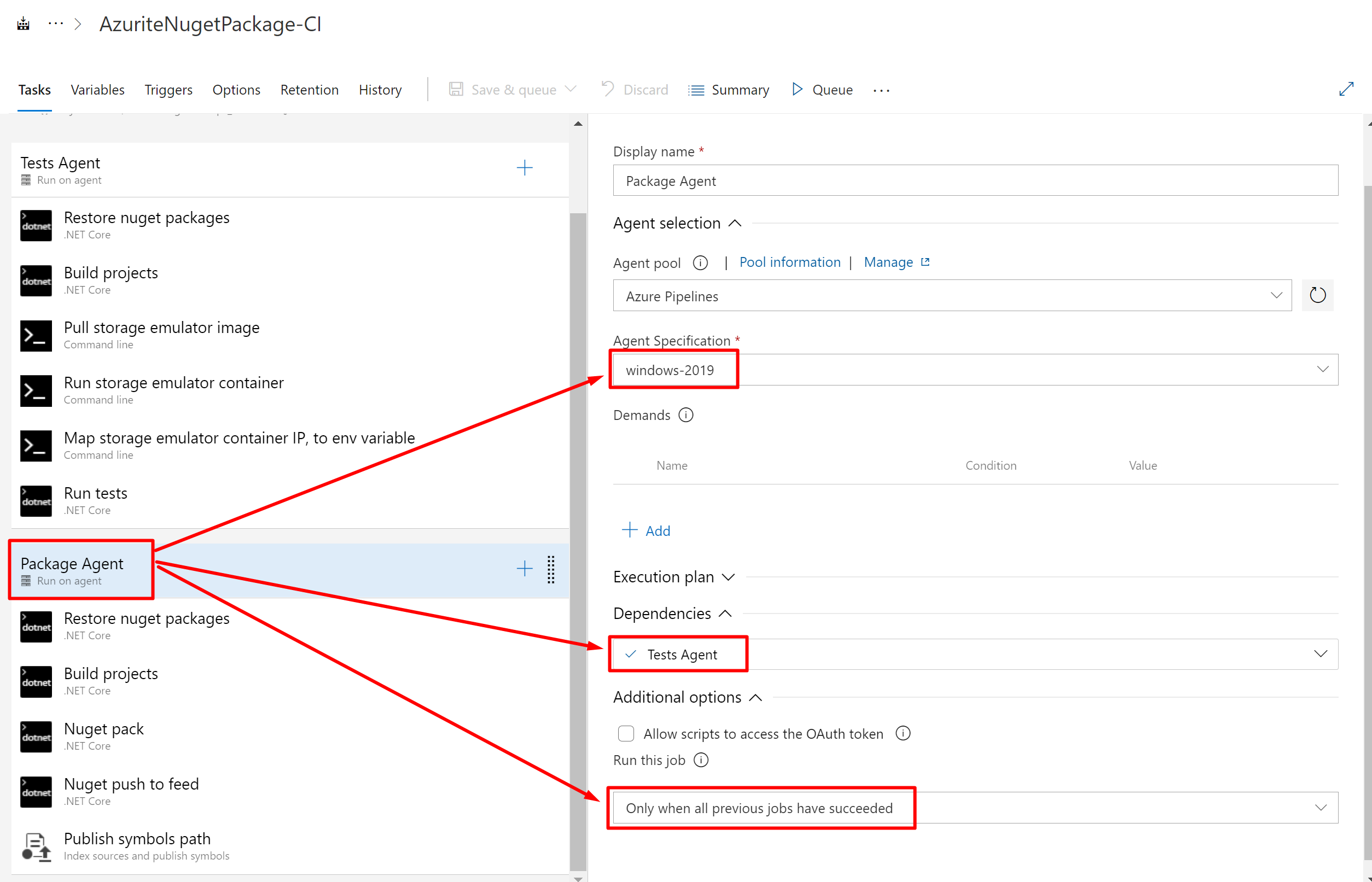The image size is (1372, 882).
Task: Switch to the Triggers tab
Action: [168, 90]
